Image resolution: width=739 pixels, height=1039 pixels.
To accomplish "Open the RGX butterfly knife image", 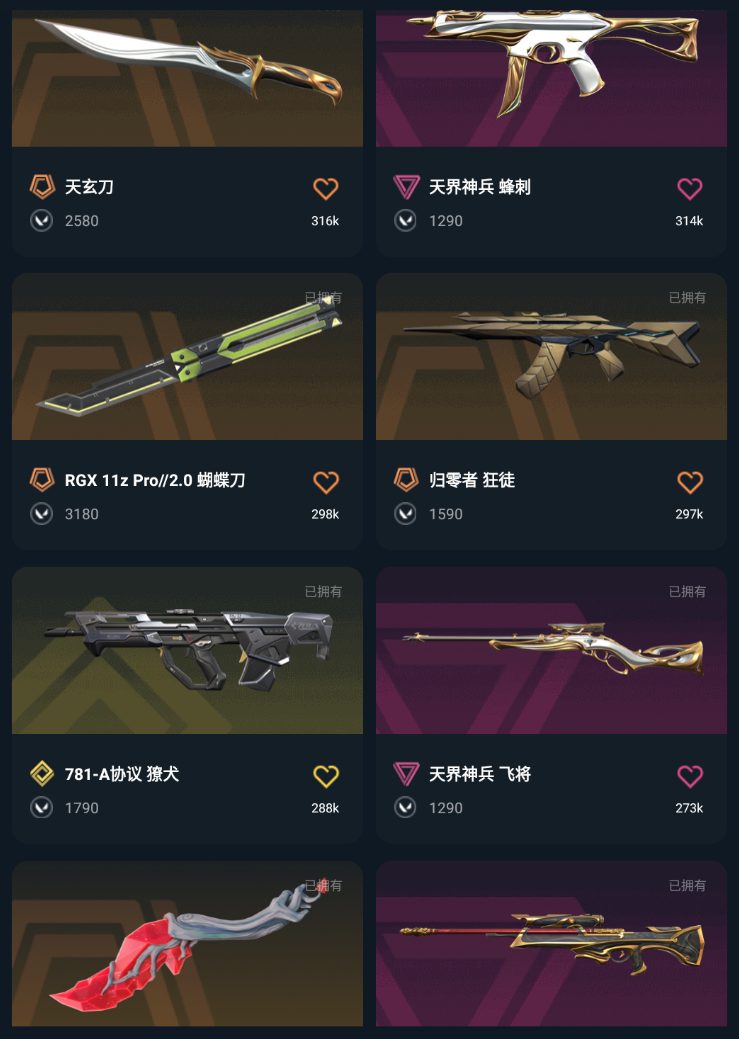I will [188, 356].
